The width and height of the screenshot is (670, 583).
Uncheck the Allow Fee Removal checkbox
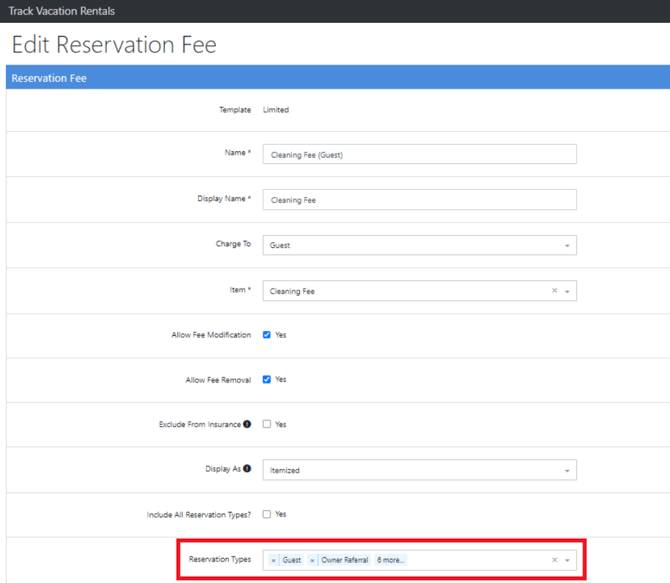point(267,380)
